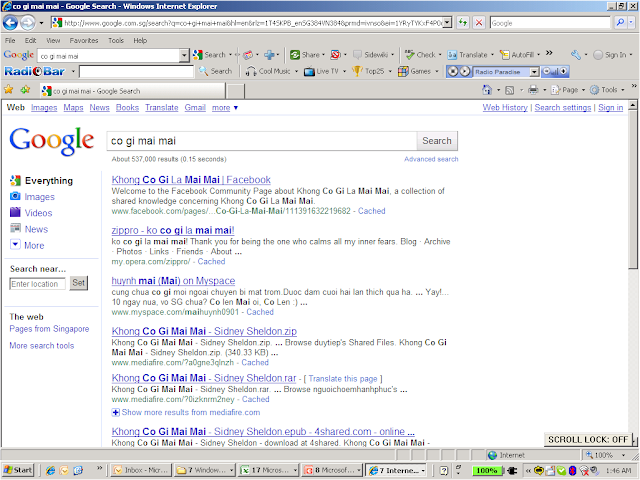Click the Print icon on the command bar
Image resolution: width=640 pixels, height=480 pixels.
pos(533,90)
